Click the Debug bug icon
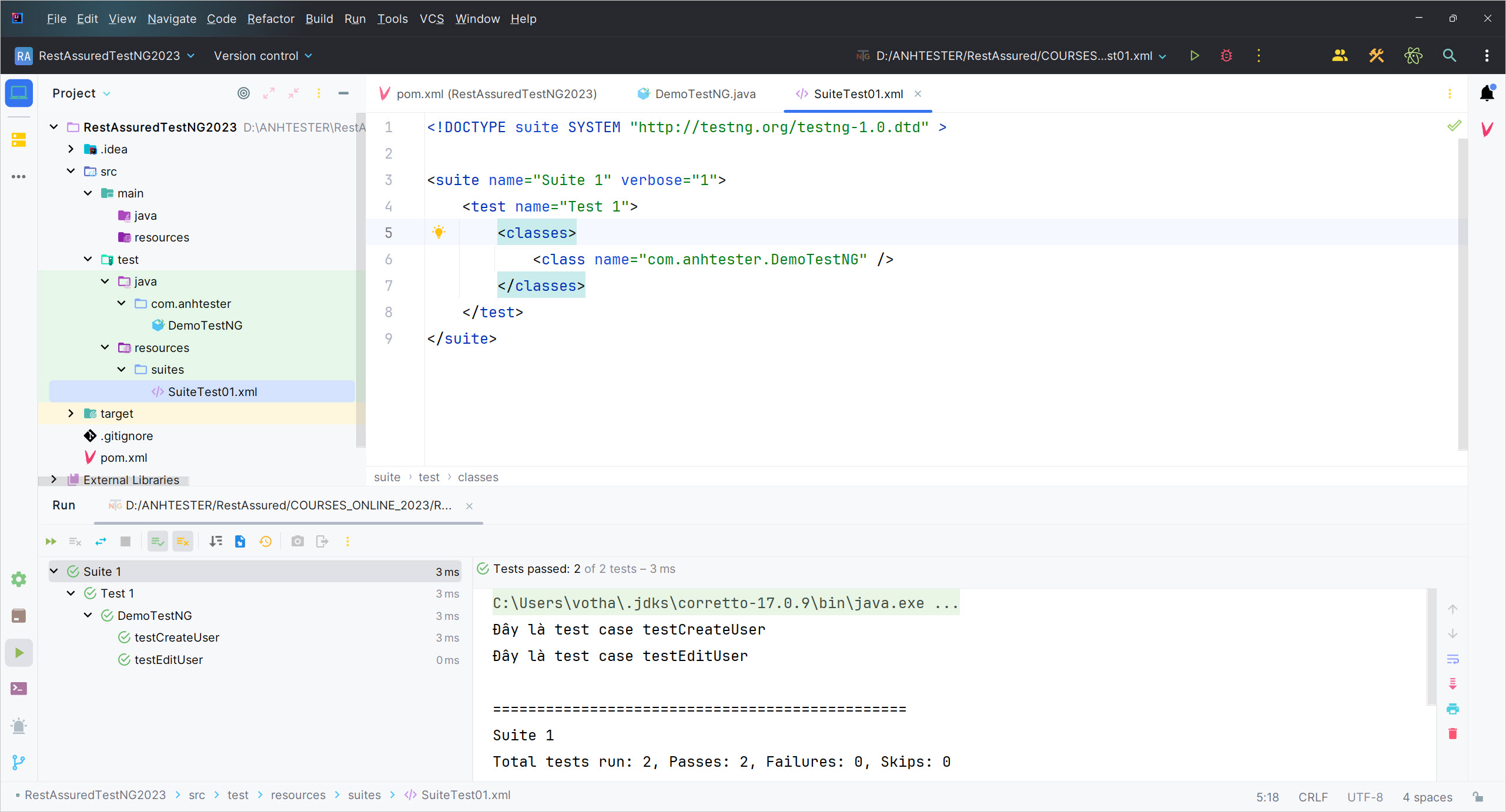The width and height of the screenshot is (1506, 812). tap(1226, 56)
